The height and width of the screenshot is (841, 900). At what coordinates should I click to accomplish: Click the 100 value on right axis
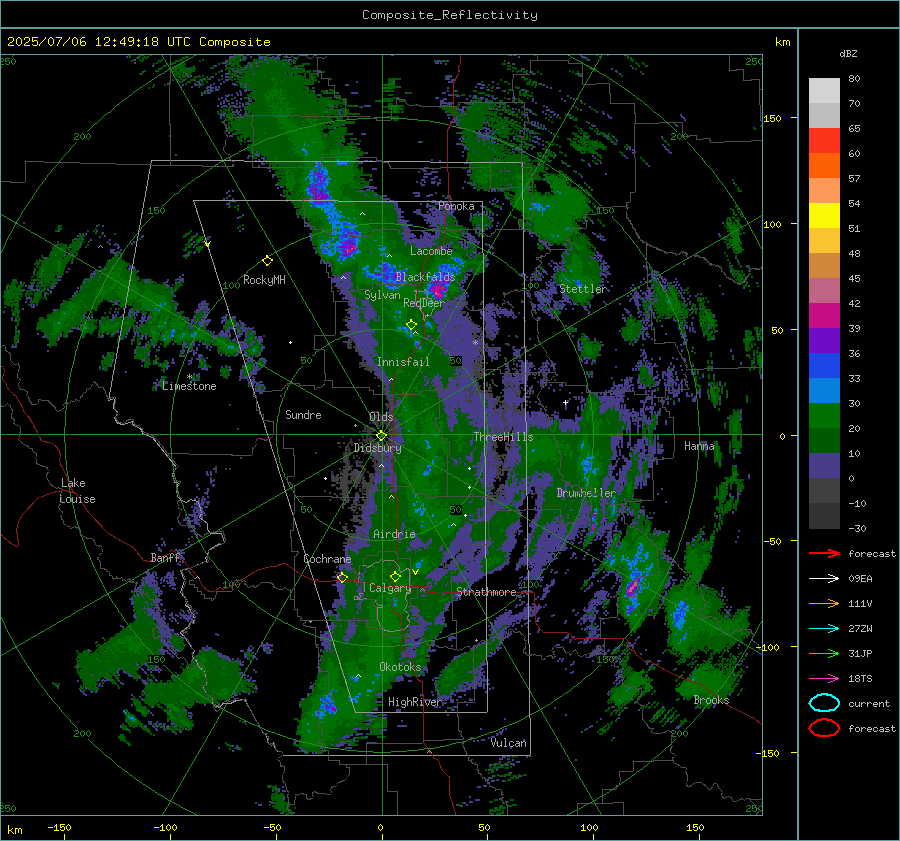(772, 224)
